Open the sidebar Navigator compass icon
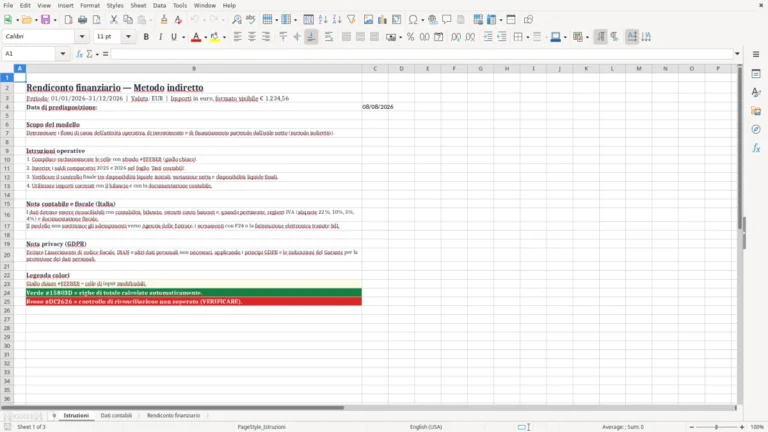This screenshot has width=768, height=432. click(x=756, y=129)
